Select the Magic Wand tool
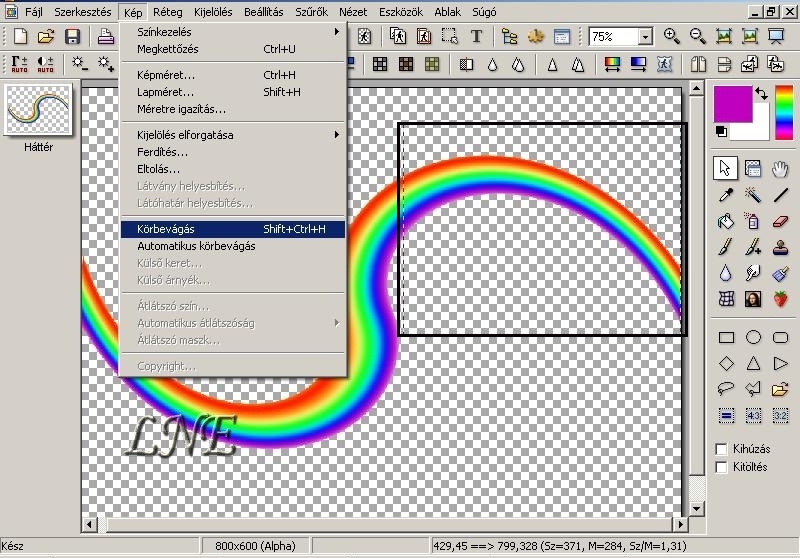This screenshot has height=558, width=800. click(x=753, y=196)
